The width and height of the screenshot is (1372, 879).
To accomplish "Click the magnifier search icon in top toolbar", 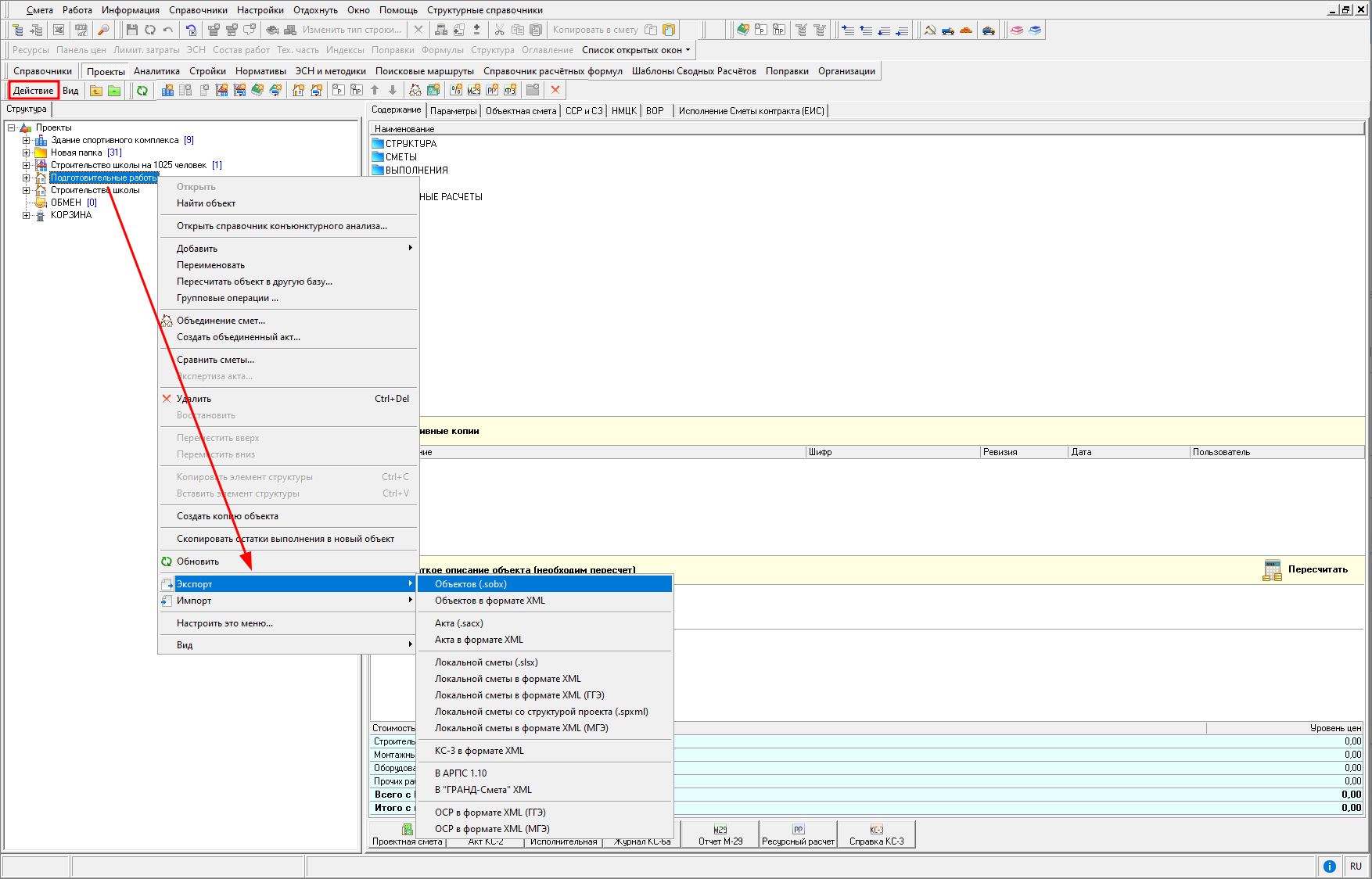I will pos(103,30).
